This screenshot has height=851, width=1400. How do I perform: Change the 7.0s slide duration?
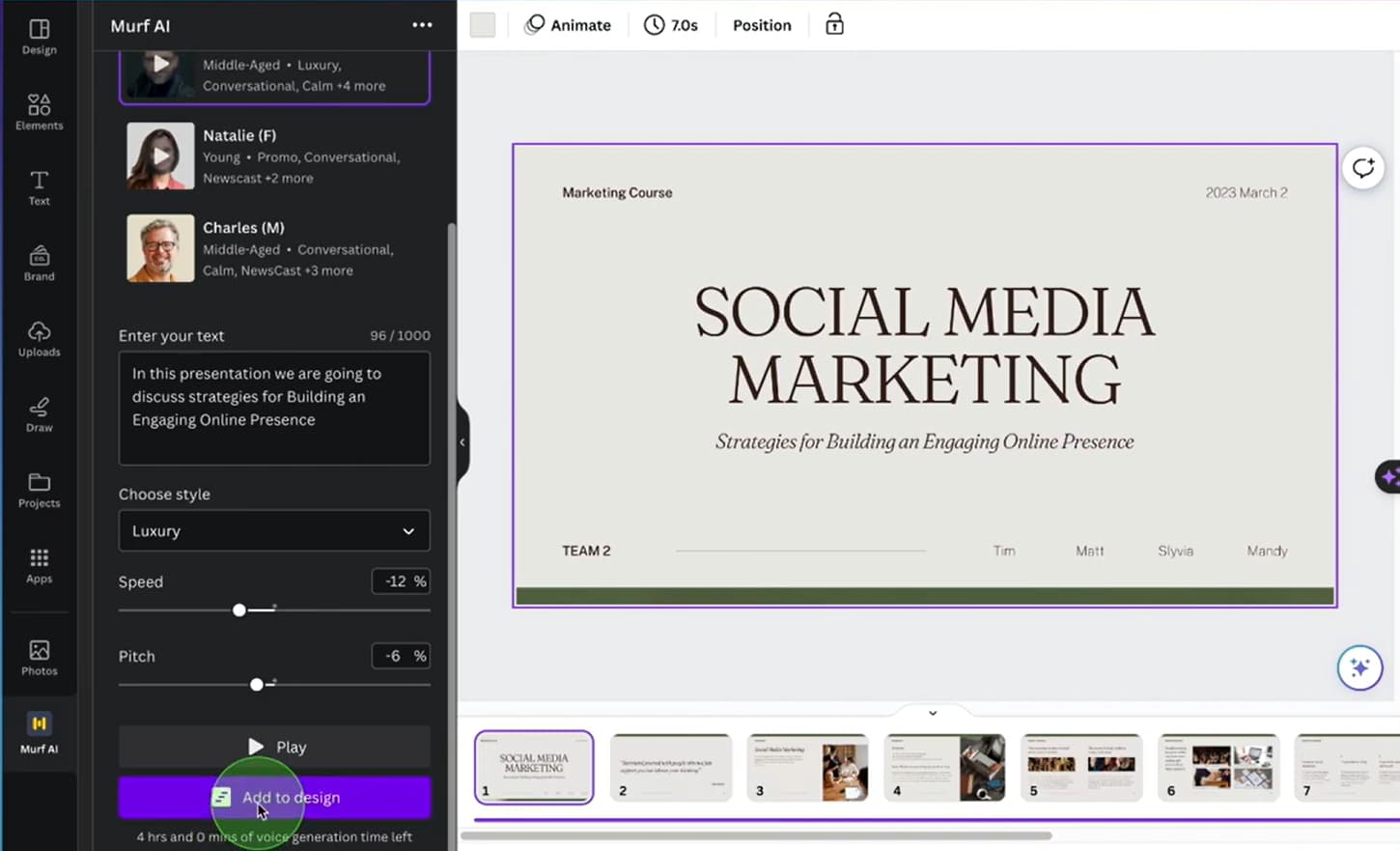click(x=671, y=25)
